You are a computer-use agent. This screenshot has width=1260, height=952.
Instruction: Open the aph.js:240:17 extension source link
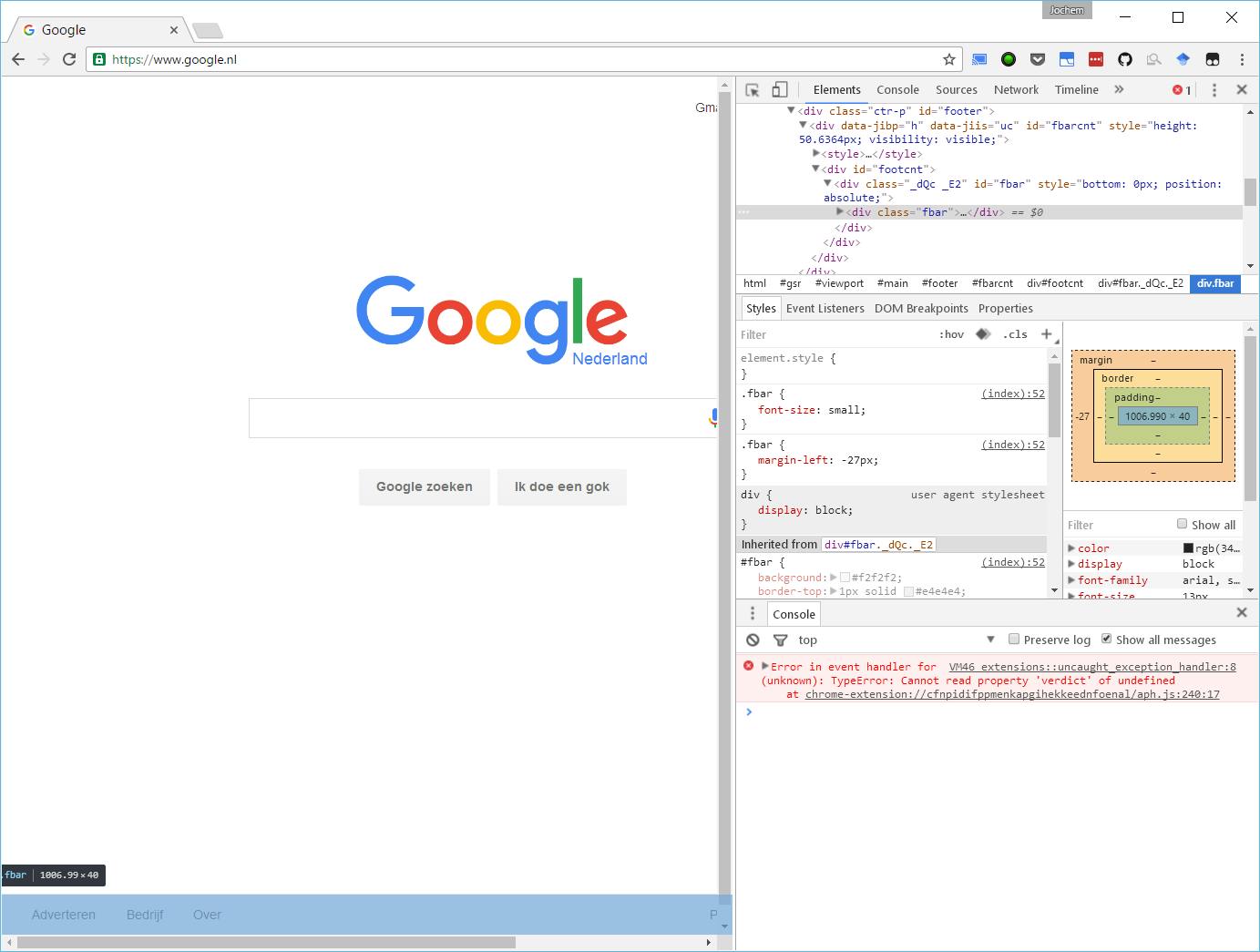point(1012,694)
